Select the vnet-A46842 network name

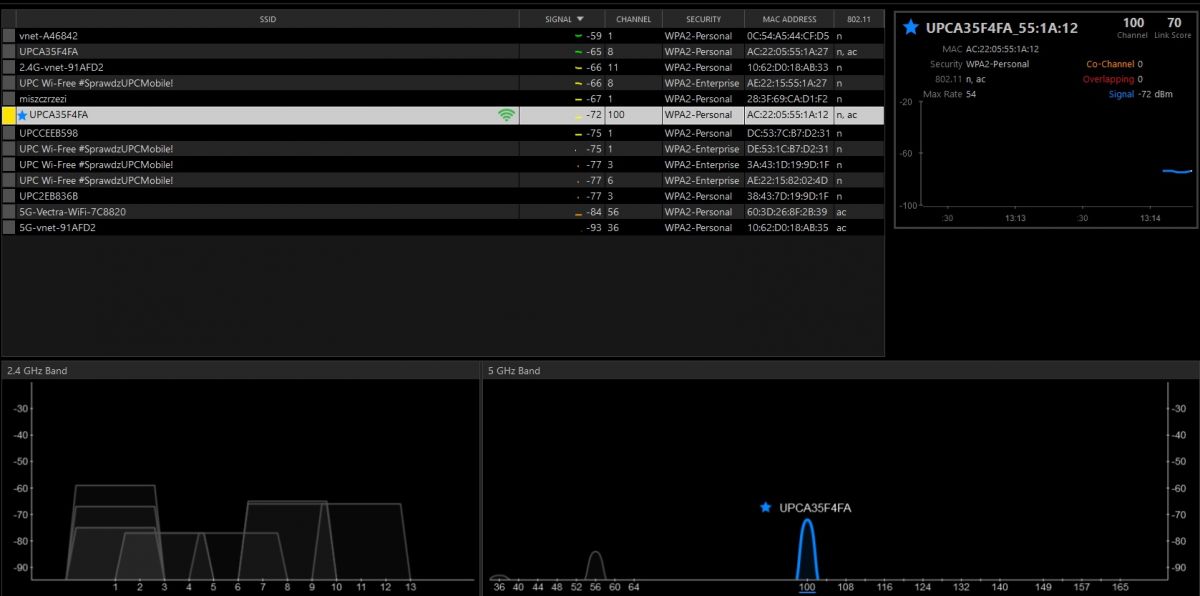pyautogui.click(x=48, y=36)
